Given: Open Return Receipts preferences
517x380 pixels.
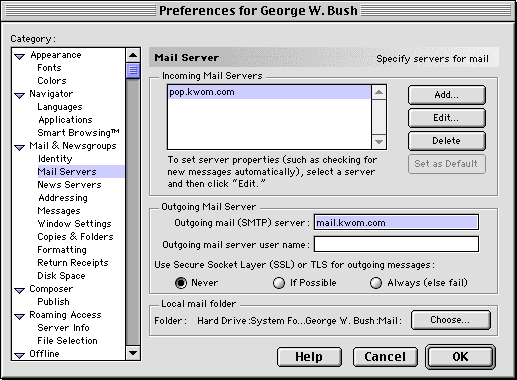Looking at the screenshot, I should (x=73, y=263).
